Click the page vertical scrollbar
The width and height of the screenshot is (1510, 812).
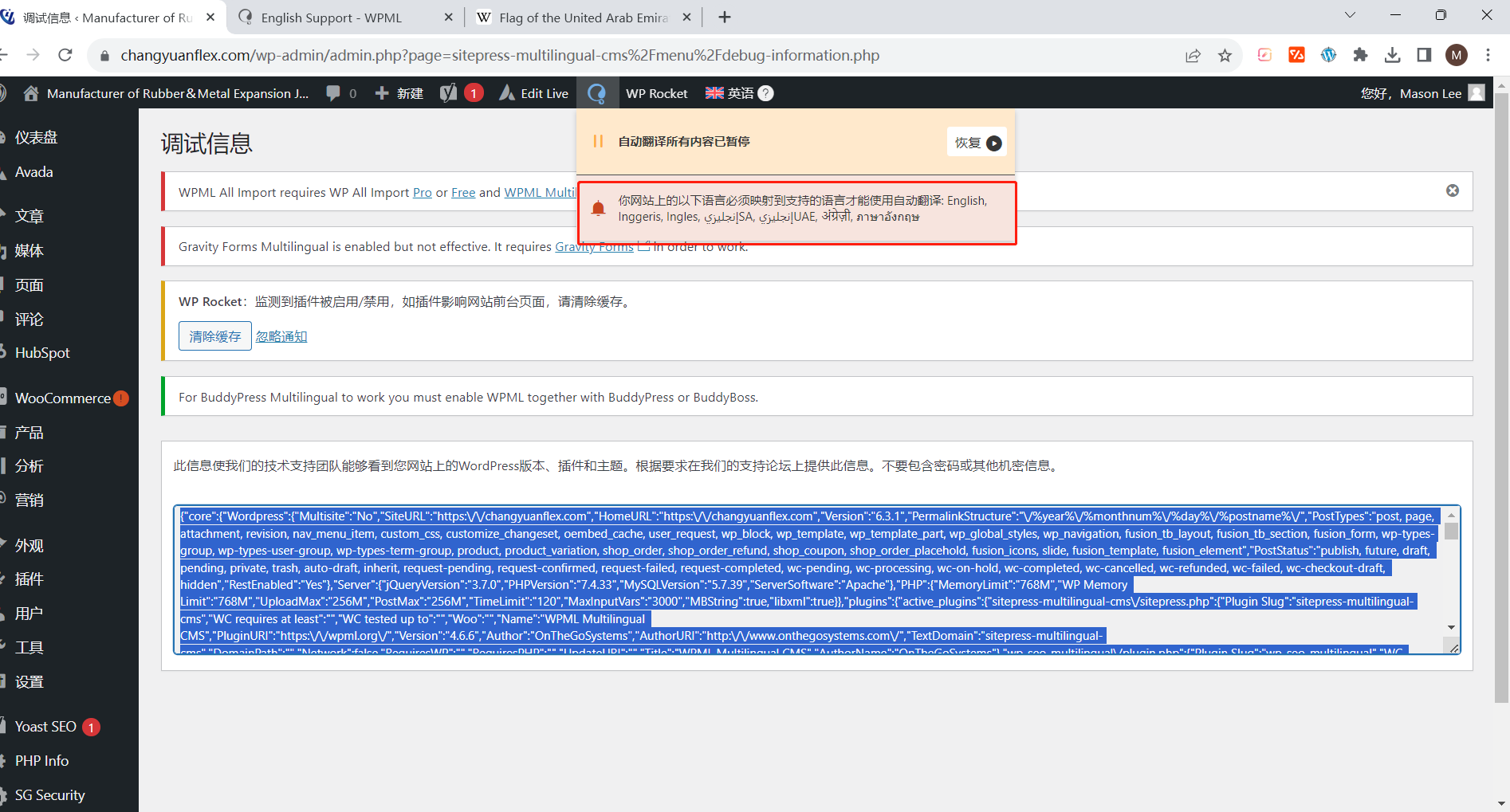click(x=1502, y=398)
